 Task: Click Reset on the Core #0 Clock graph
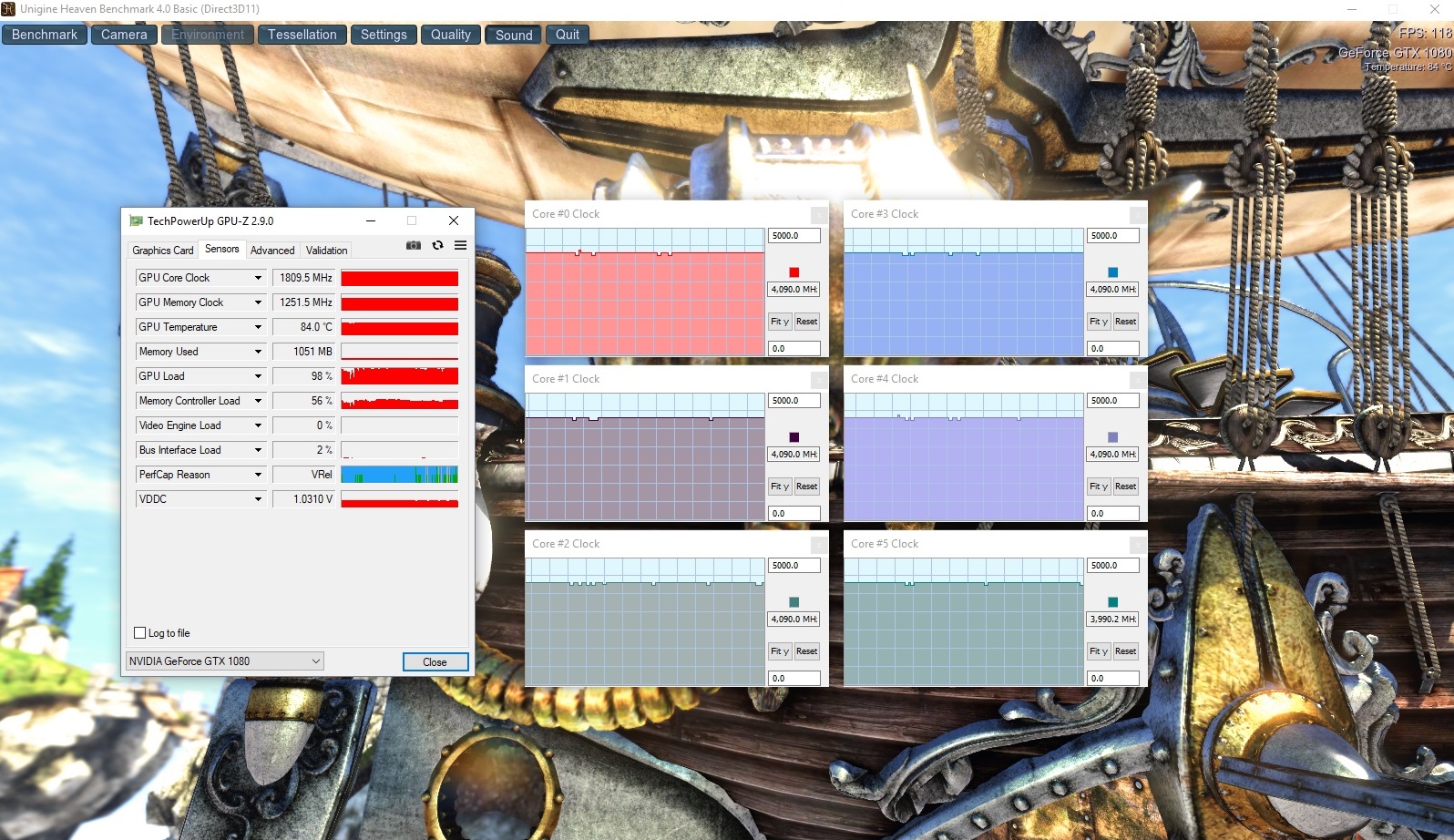[807, 322]
